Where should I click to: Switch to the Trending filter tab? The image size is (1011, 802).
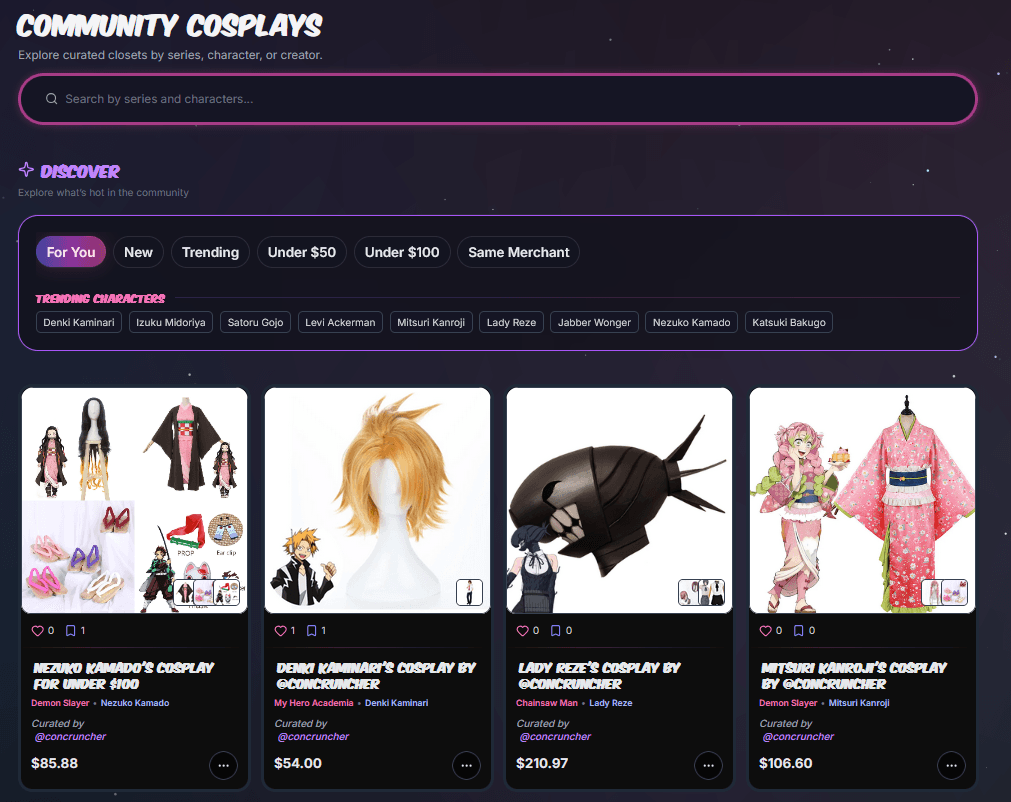[x=210, y=252]
